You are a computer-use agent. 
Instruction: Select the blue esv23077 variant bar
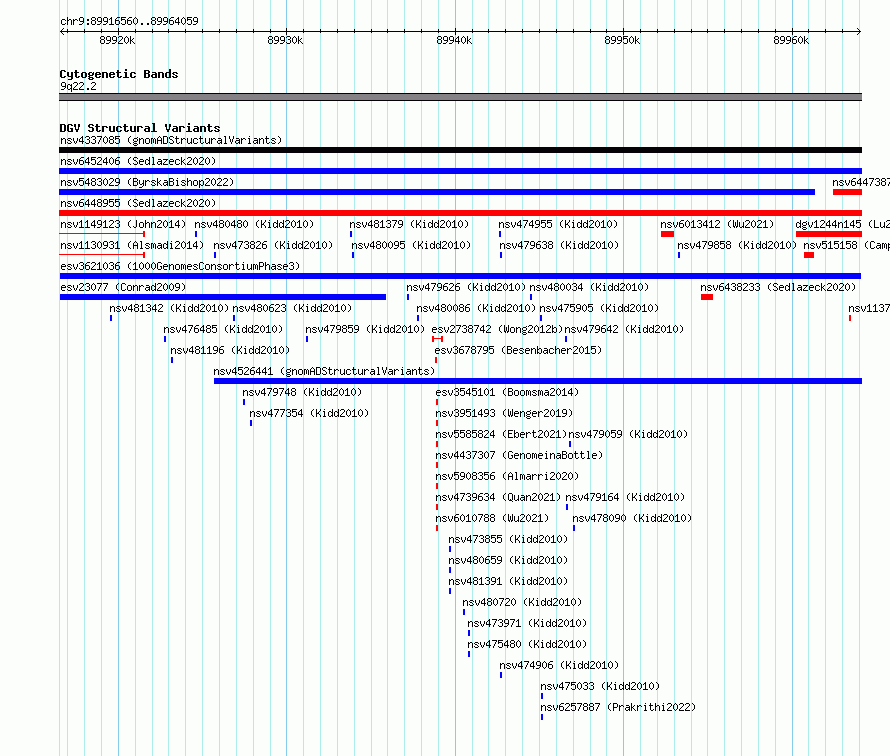(x=222, y=297)
